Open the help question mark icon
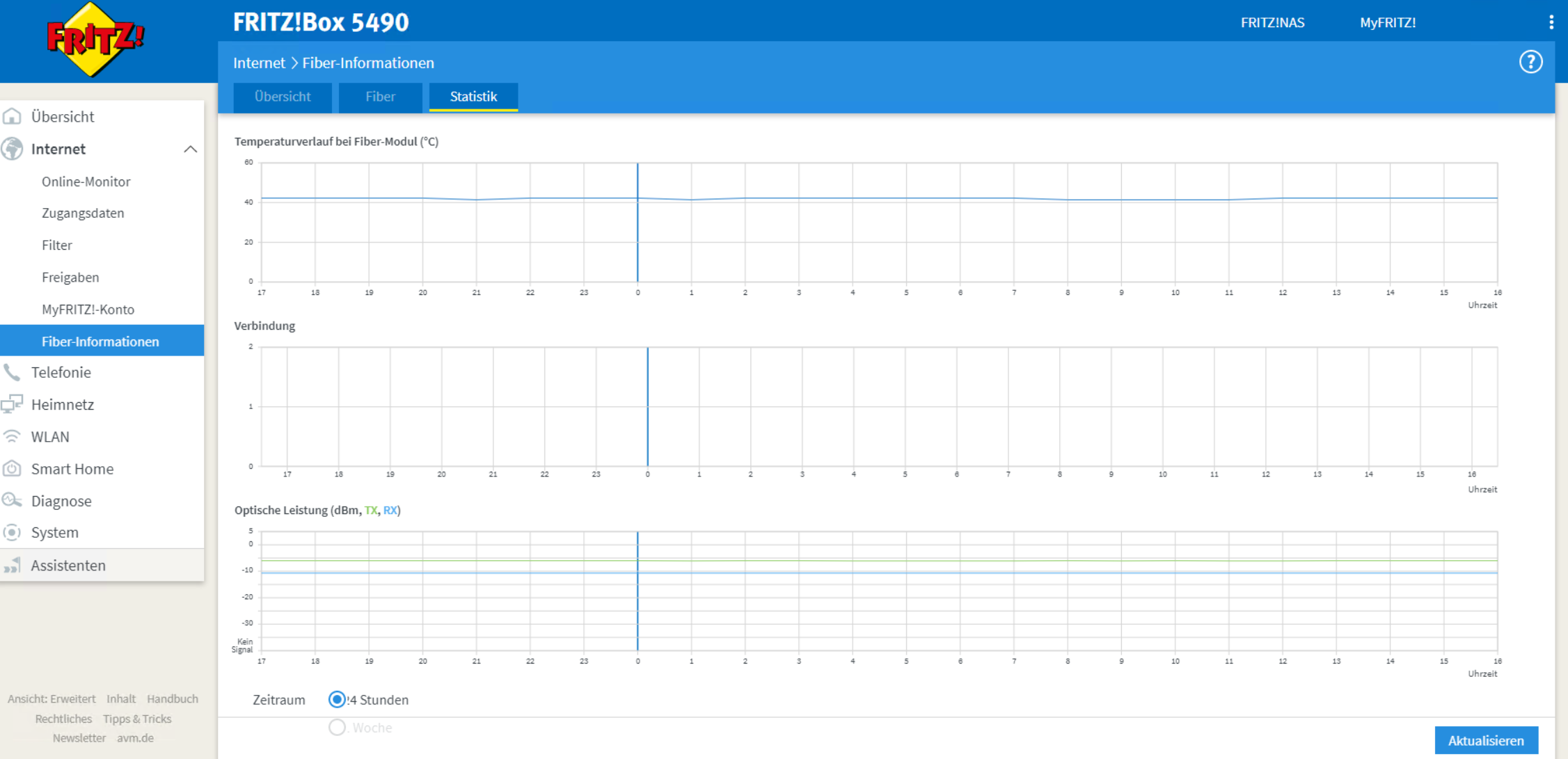 coord(1530,62)
